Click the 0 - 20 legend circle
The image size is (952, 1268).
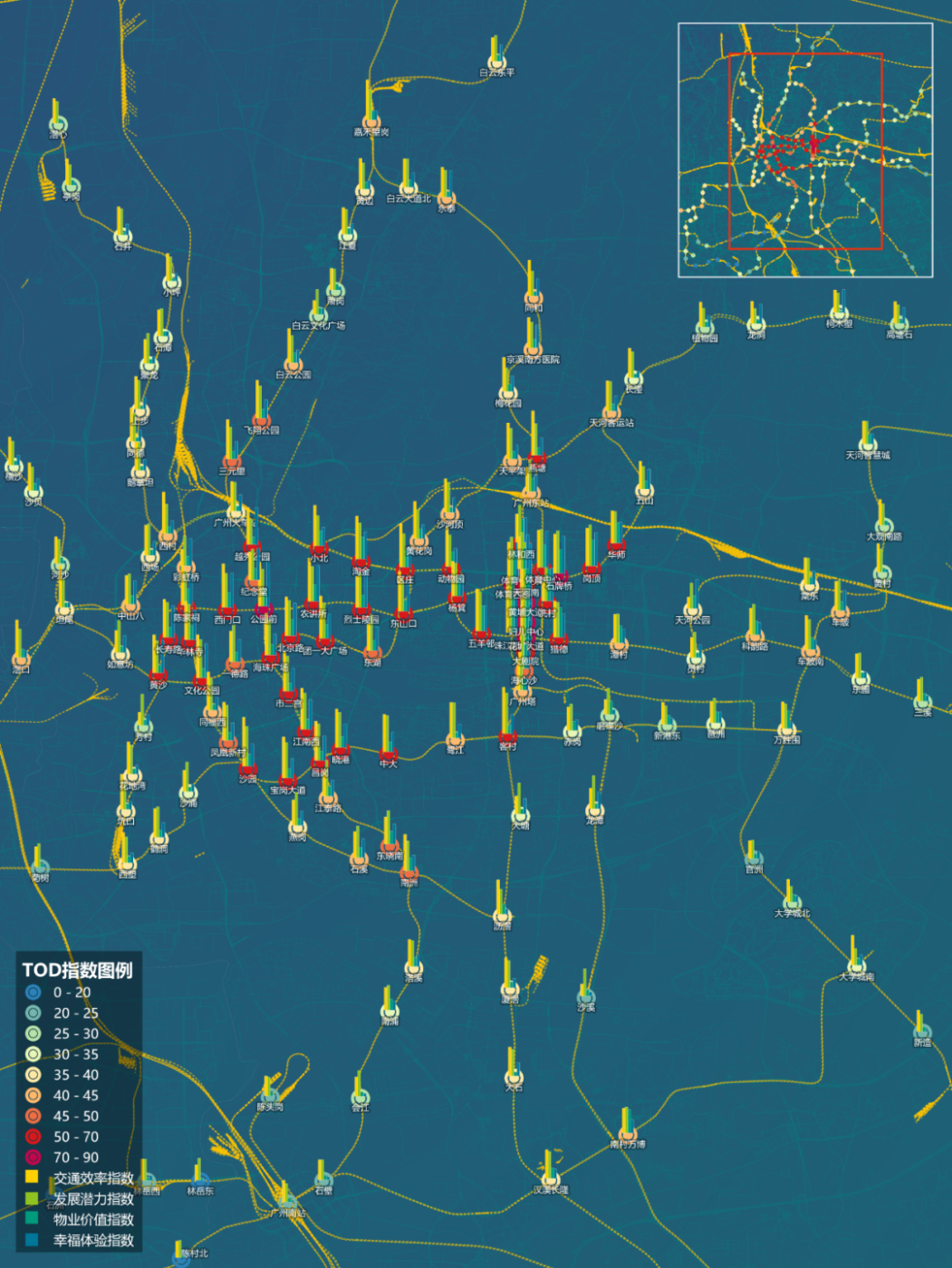[34, 993]
